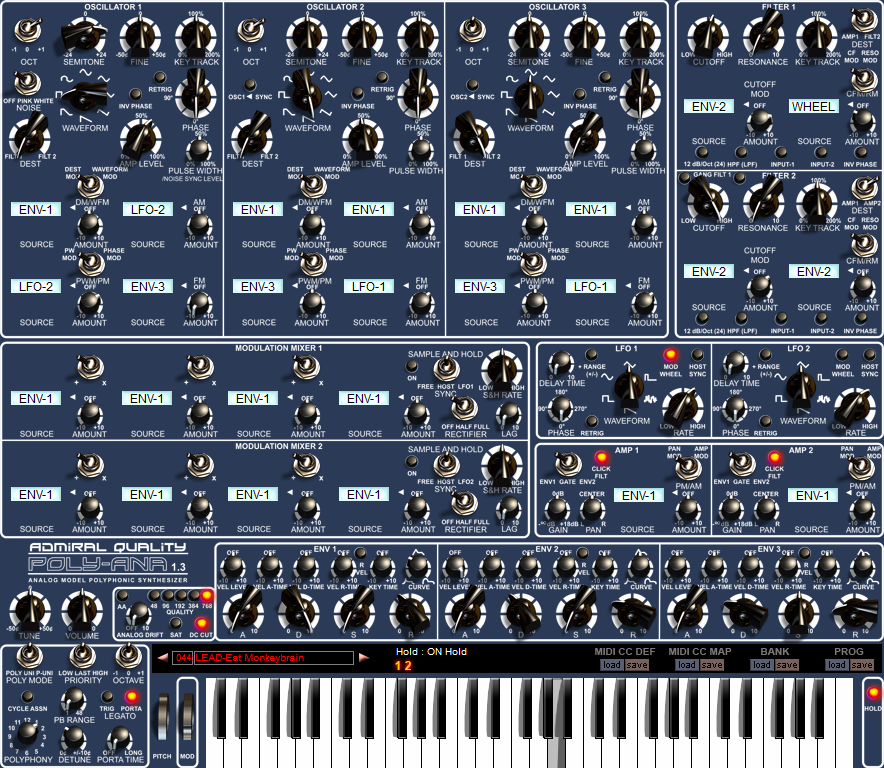Click LFO 1 waveform selector knob
This screenshot has width=884, height=768.
click(x=627, y=386)
